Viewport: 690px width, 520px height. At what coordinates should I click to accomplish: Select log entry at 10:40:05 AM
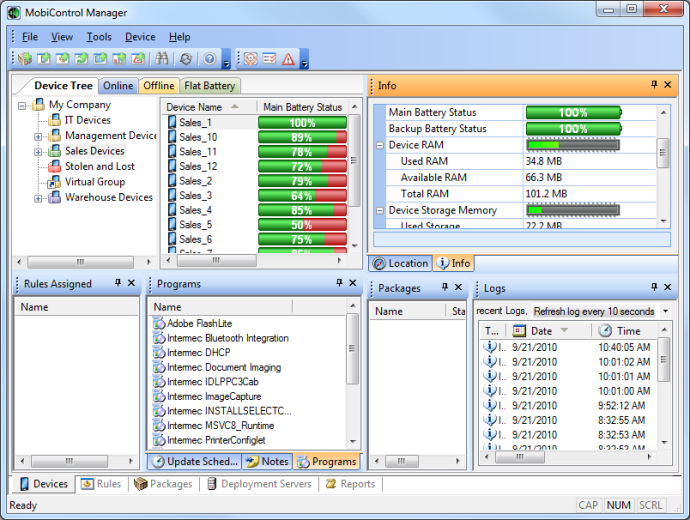pyautogui.click(x=569, y=347)
